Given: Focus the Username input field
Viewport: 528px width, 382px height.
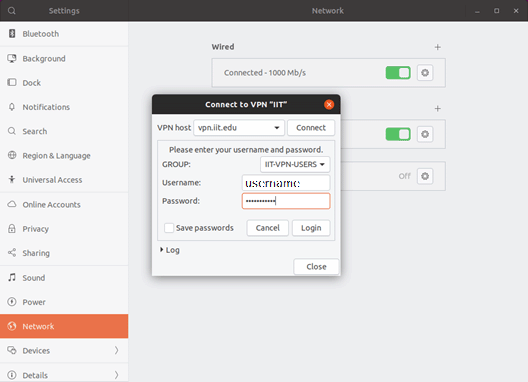Looking at the screenshot, I should point(286,183).
